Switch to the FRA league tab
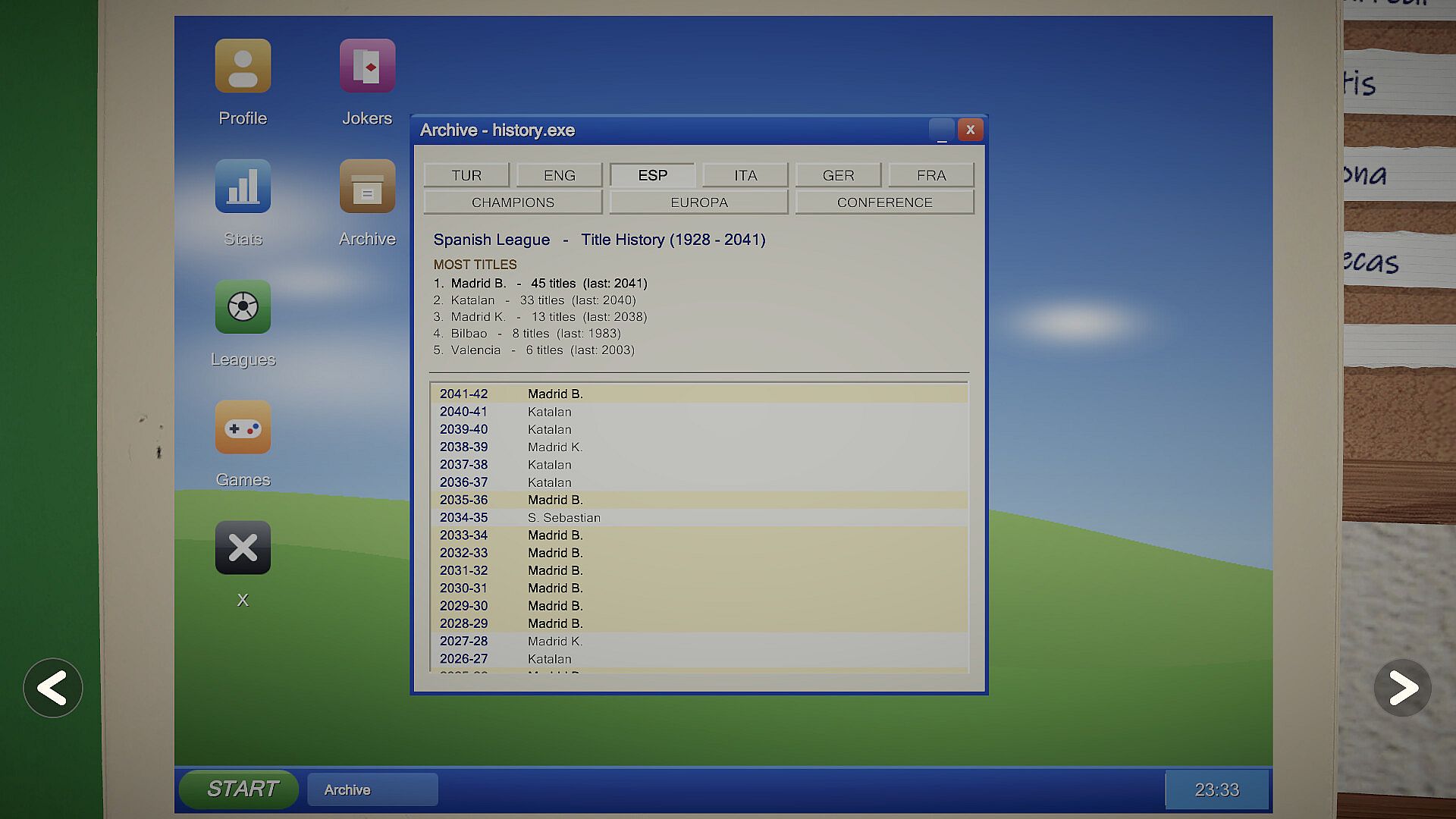The width and height of the screenshot is (1456, 819). tap(931, 175)
